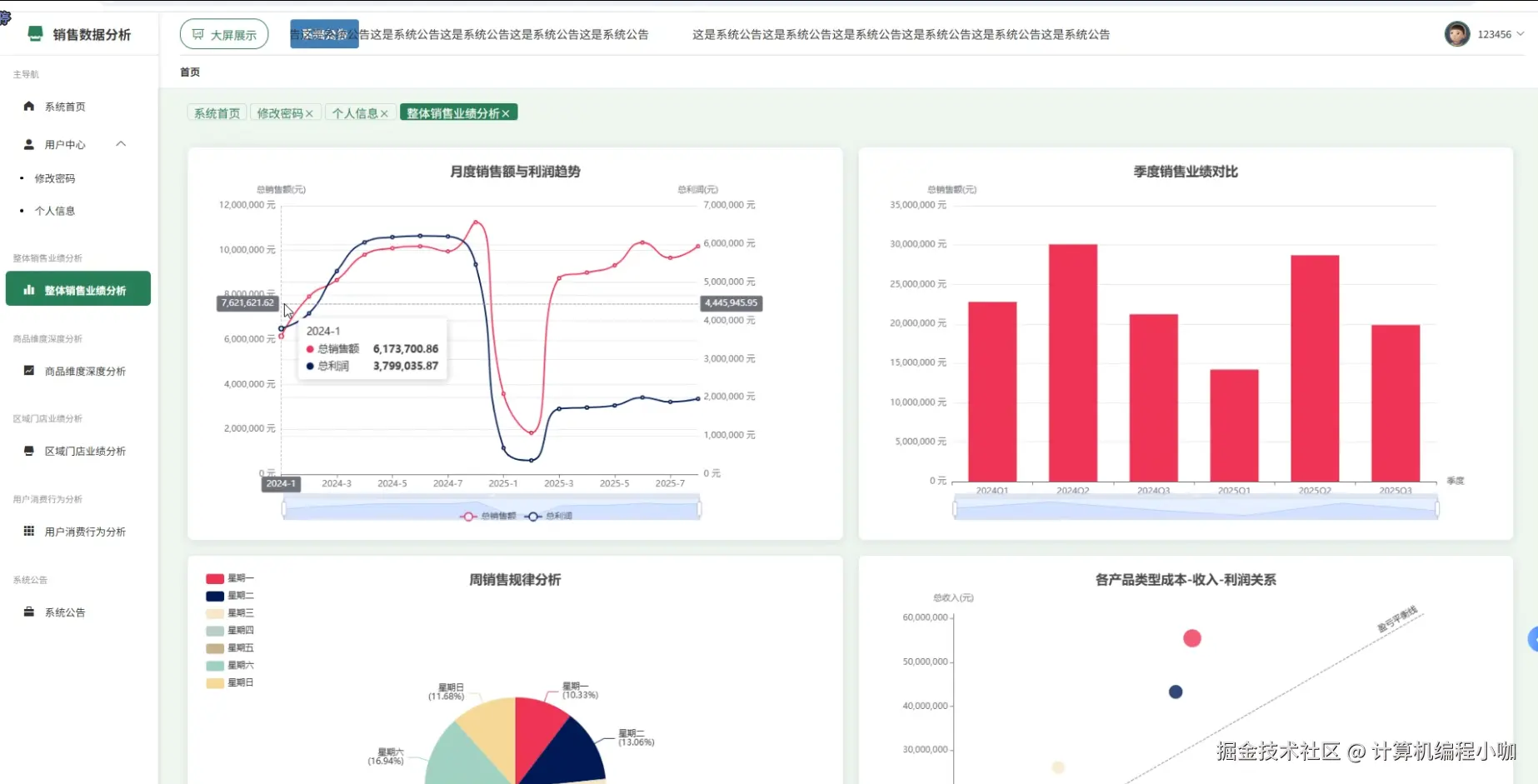1538x784 pixels.
Task: Toggle the 总利润 series legend
Action: click(x=549, y=517)
